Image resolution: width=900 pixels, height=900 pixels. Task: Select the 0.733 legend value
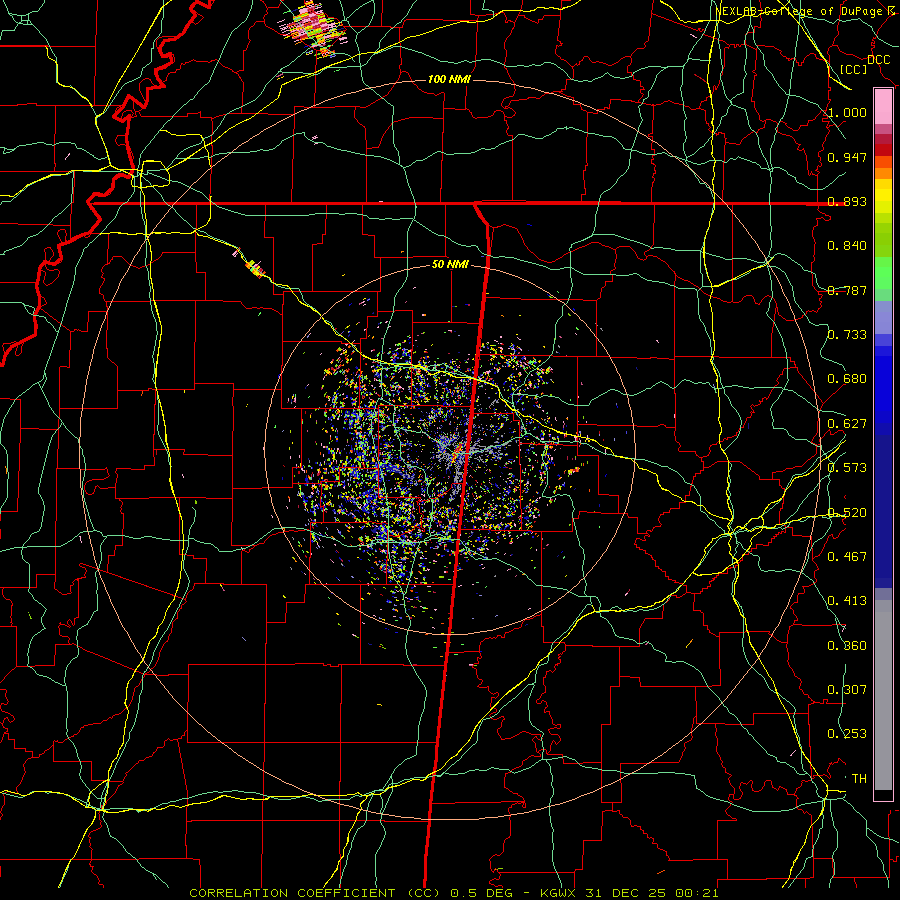847,335
